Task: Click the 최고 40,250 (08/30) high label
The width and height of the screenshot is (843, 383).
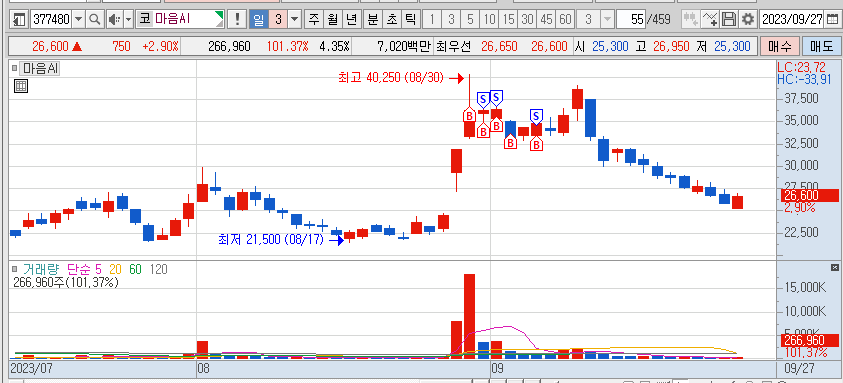Action: click(391, 78)
